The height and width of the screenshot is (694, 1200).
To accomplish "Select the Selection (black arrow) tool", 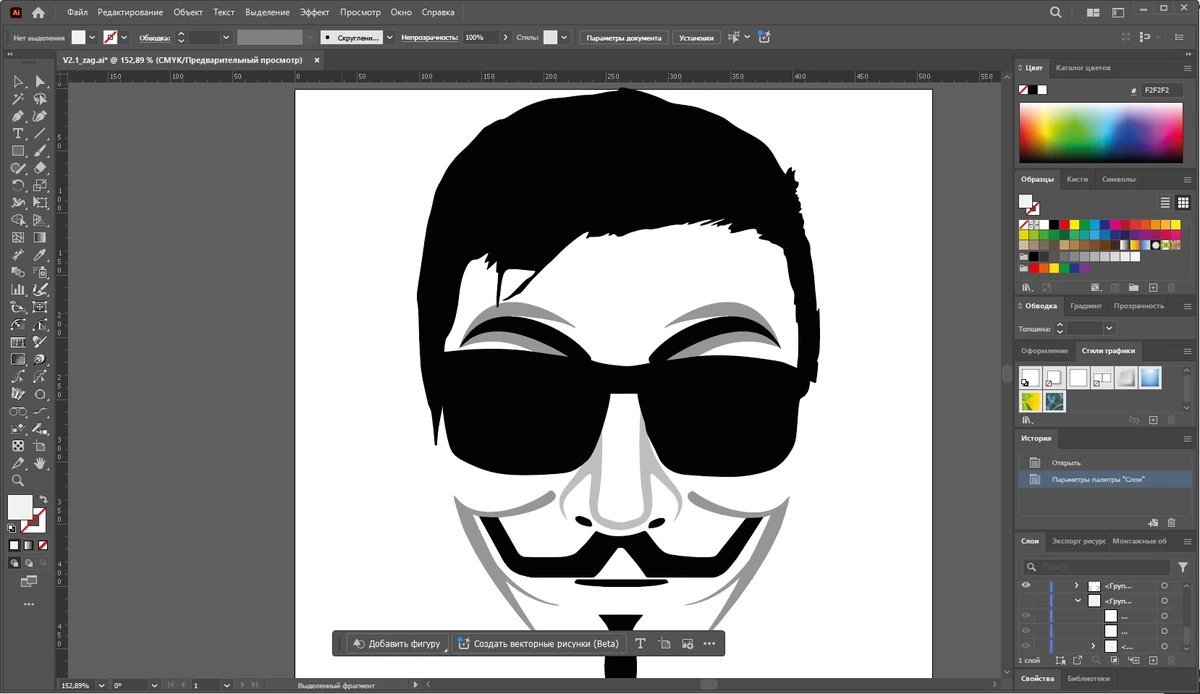I will 18,81.
